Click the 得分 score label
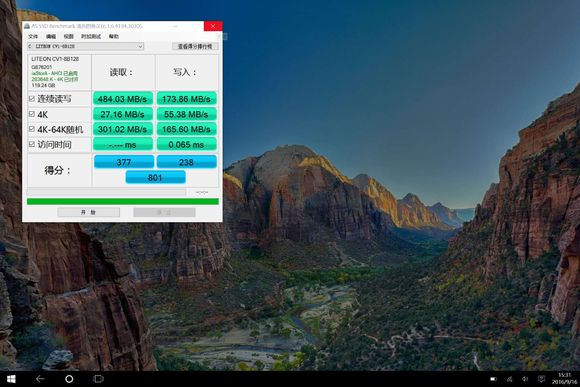 point(57,170)
